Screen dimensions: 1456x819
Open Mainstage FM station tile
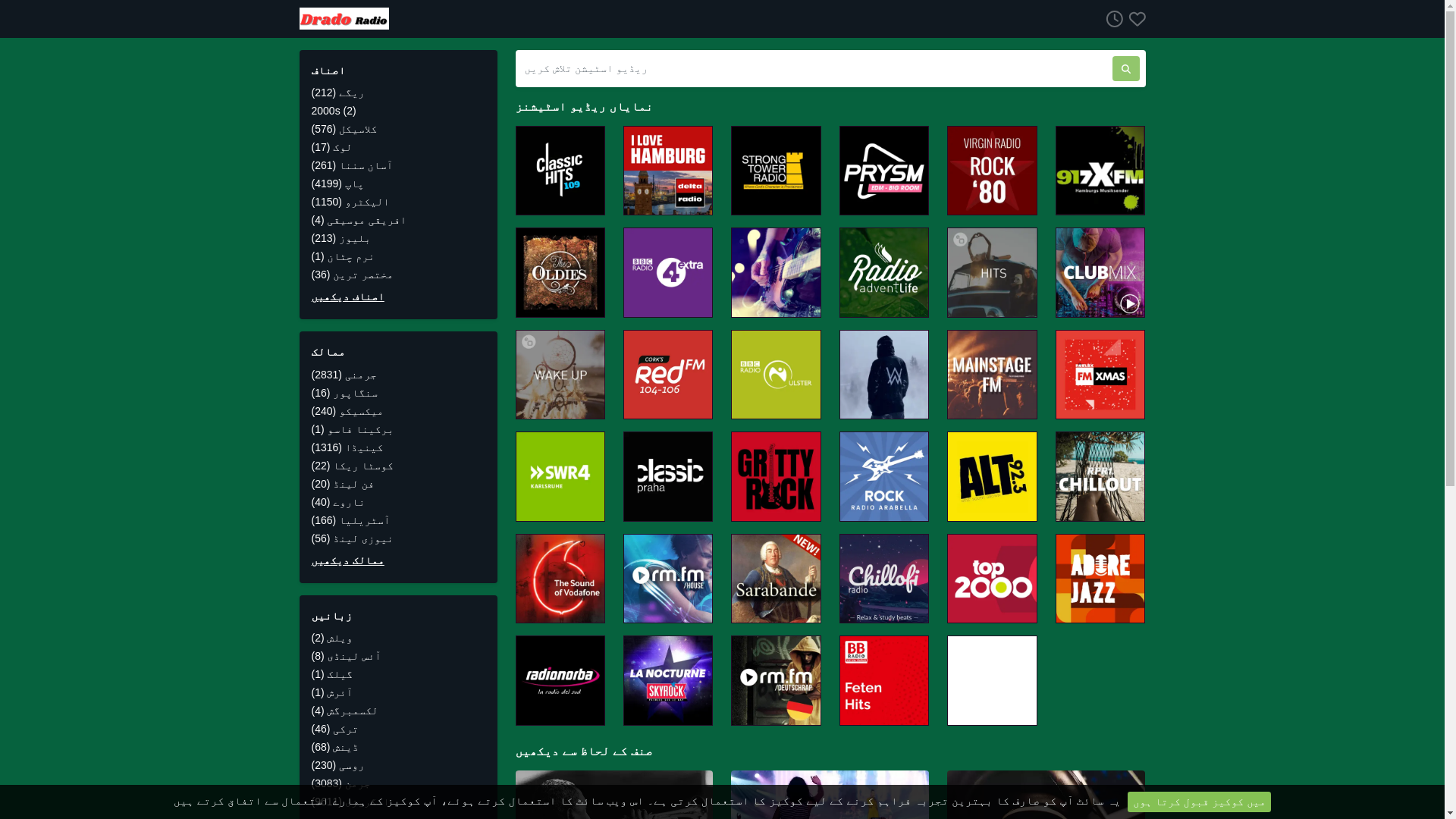click(x=992, y=375)
